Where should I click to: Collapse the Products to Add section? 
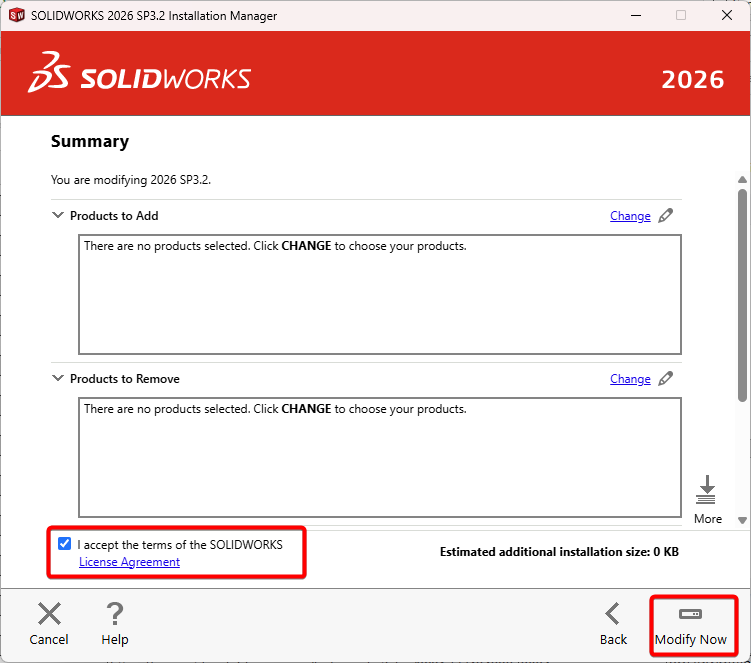[x=57, y=215]
